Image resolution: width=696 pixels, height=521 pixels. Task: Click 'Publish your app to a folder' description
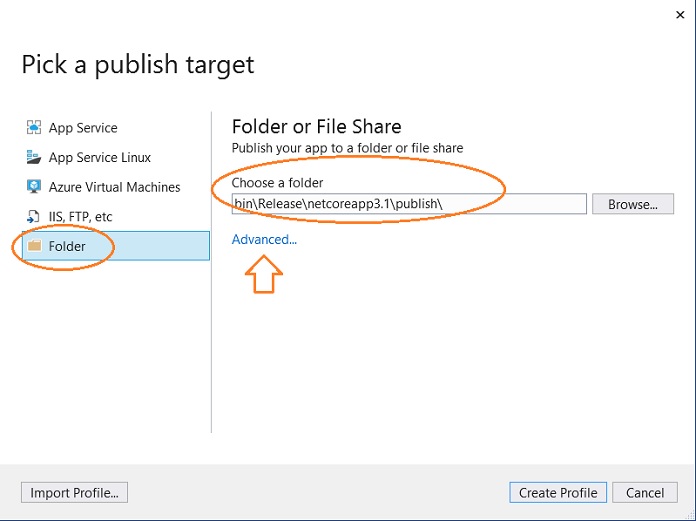pos(348,148)
